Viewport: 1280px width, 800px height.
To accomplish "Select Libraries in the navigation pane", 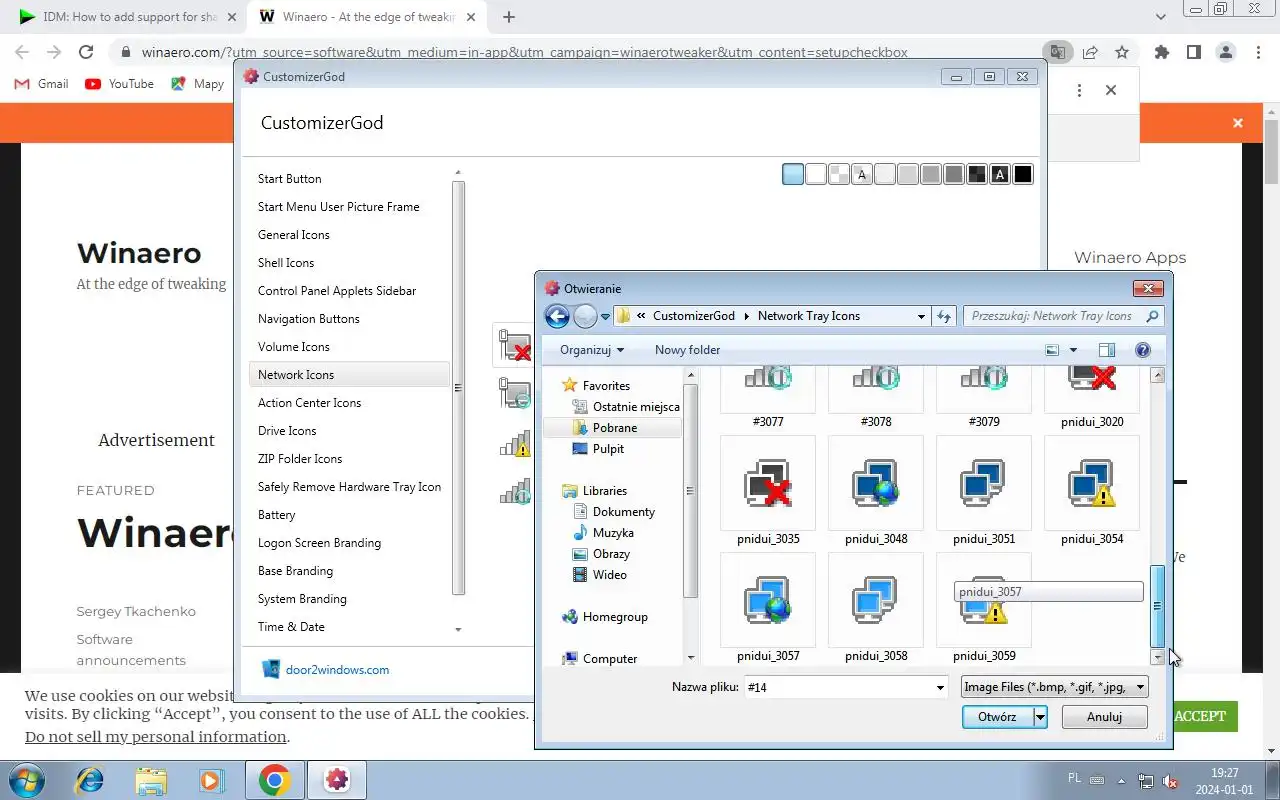I will (x=604, y=490).
